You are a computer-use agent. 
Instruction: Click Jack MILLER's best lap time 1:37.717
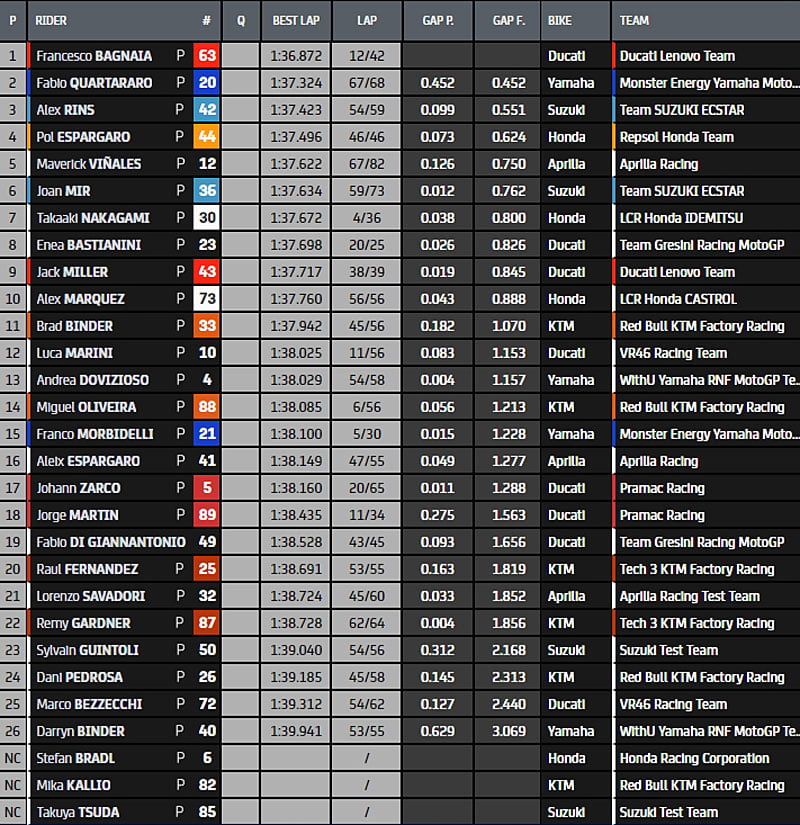296,272
